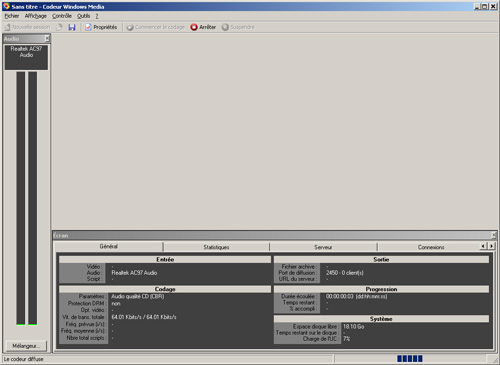Close the Écran monitor panel

point(494,235)
